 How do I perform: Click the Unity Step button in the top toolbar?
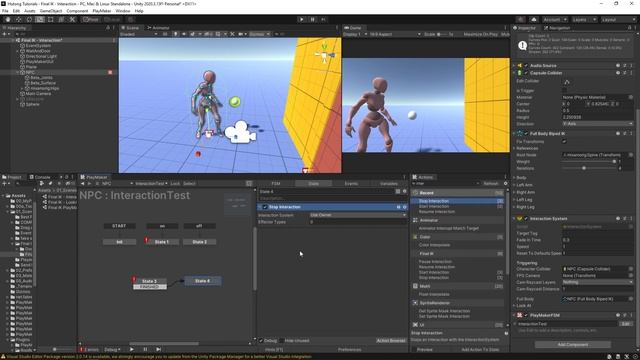click(323, 19)
